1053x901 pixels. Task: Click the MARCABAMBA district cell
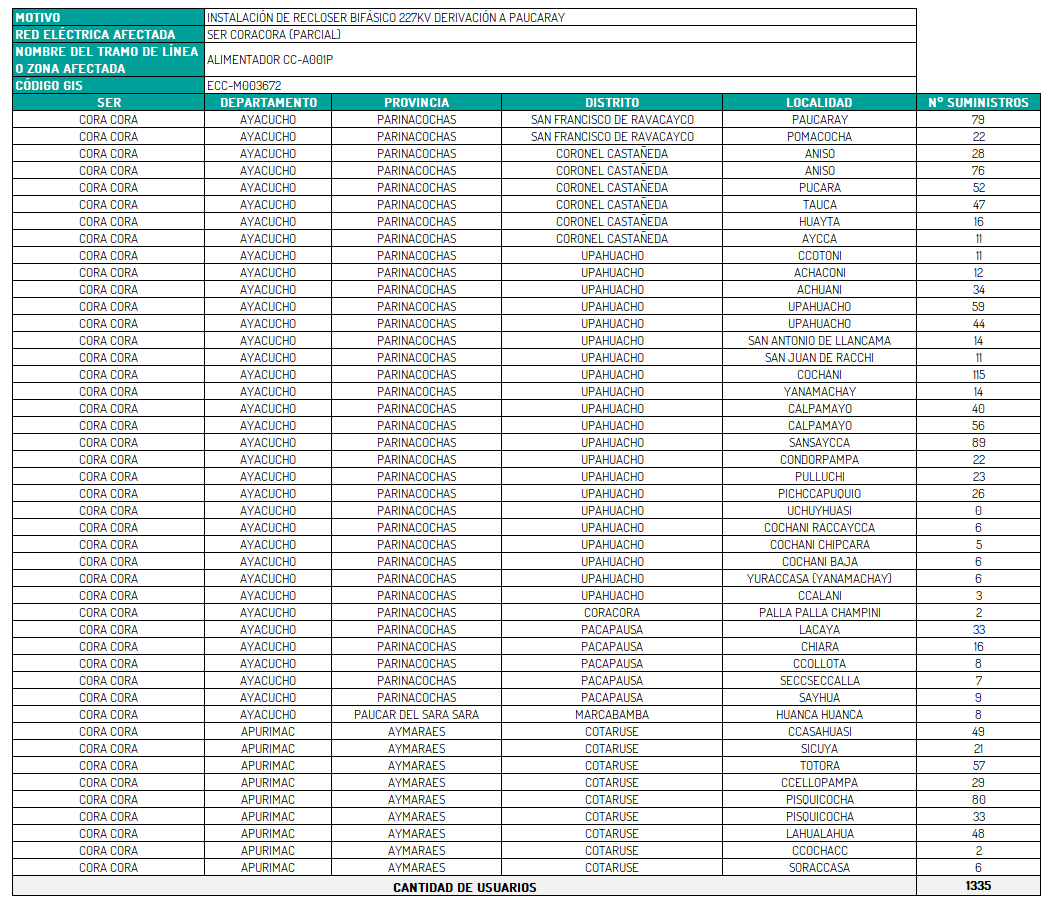point(612,715)
